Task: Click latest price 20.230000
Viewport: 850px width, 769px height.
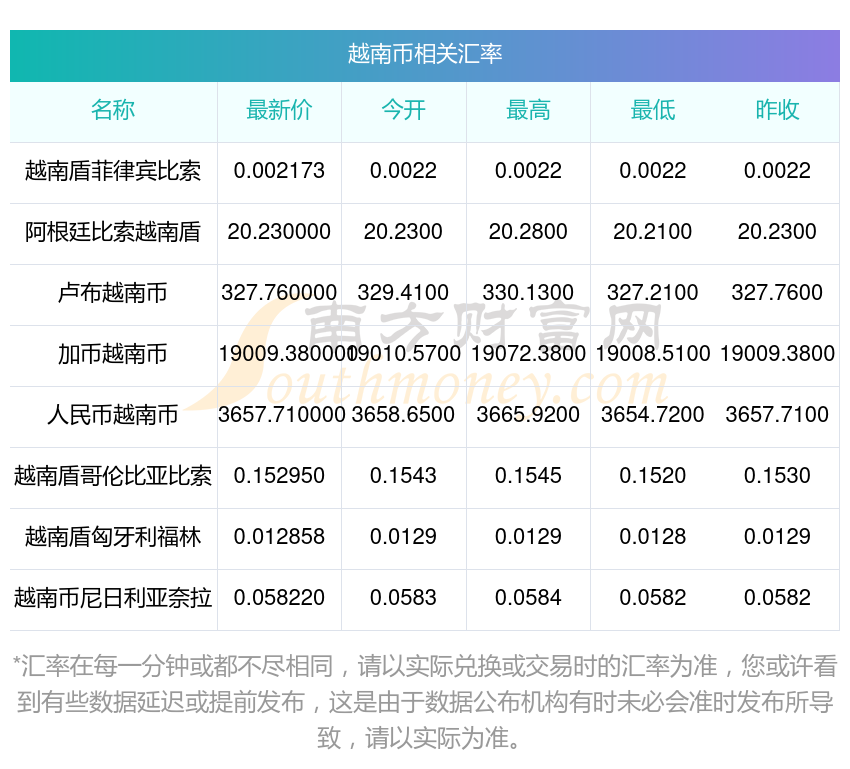Action: [279, 232]
